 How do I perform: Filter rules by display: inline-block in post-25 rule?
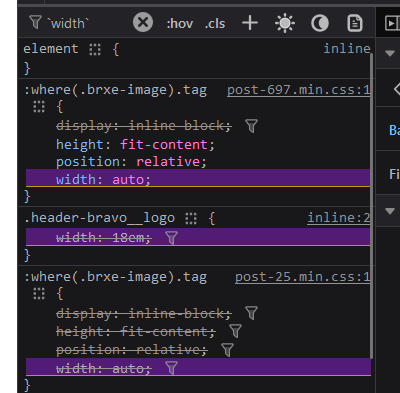tap(251, 313)
